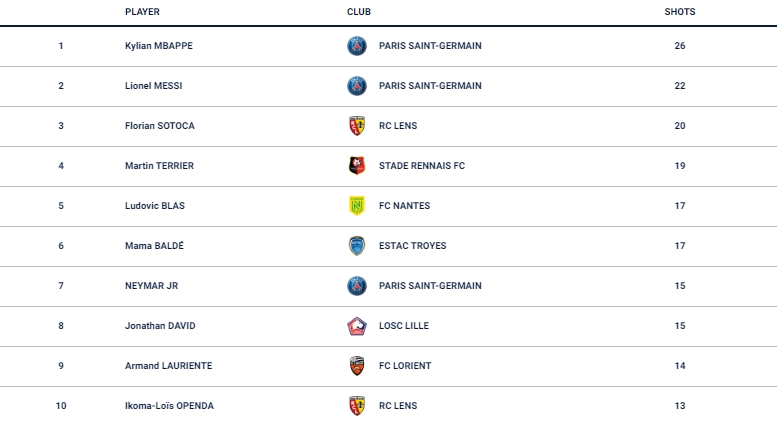This screenshot has width=777, height=424.
Task: Click Stade Rennais crest icon
Action: point(357,166)
